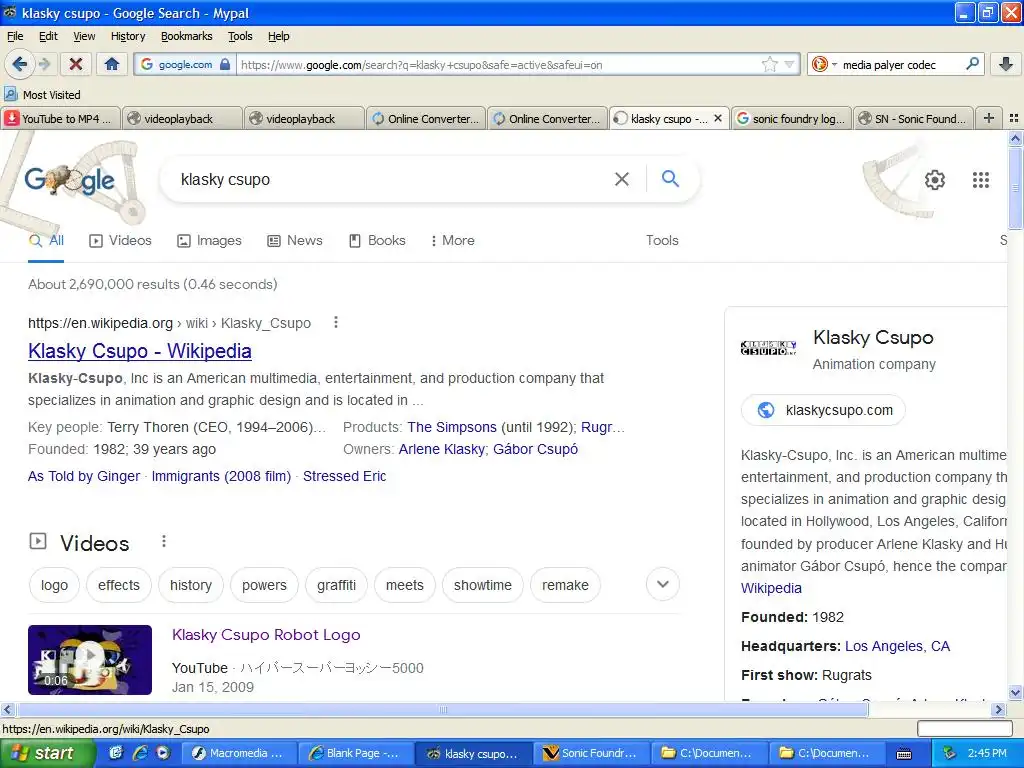Open a new tab with plus button
This screenshot has width=1024, height=768.
[989, 118]
